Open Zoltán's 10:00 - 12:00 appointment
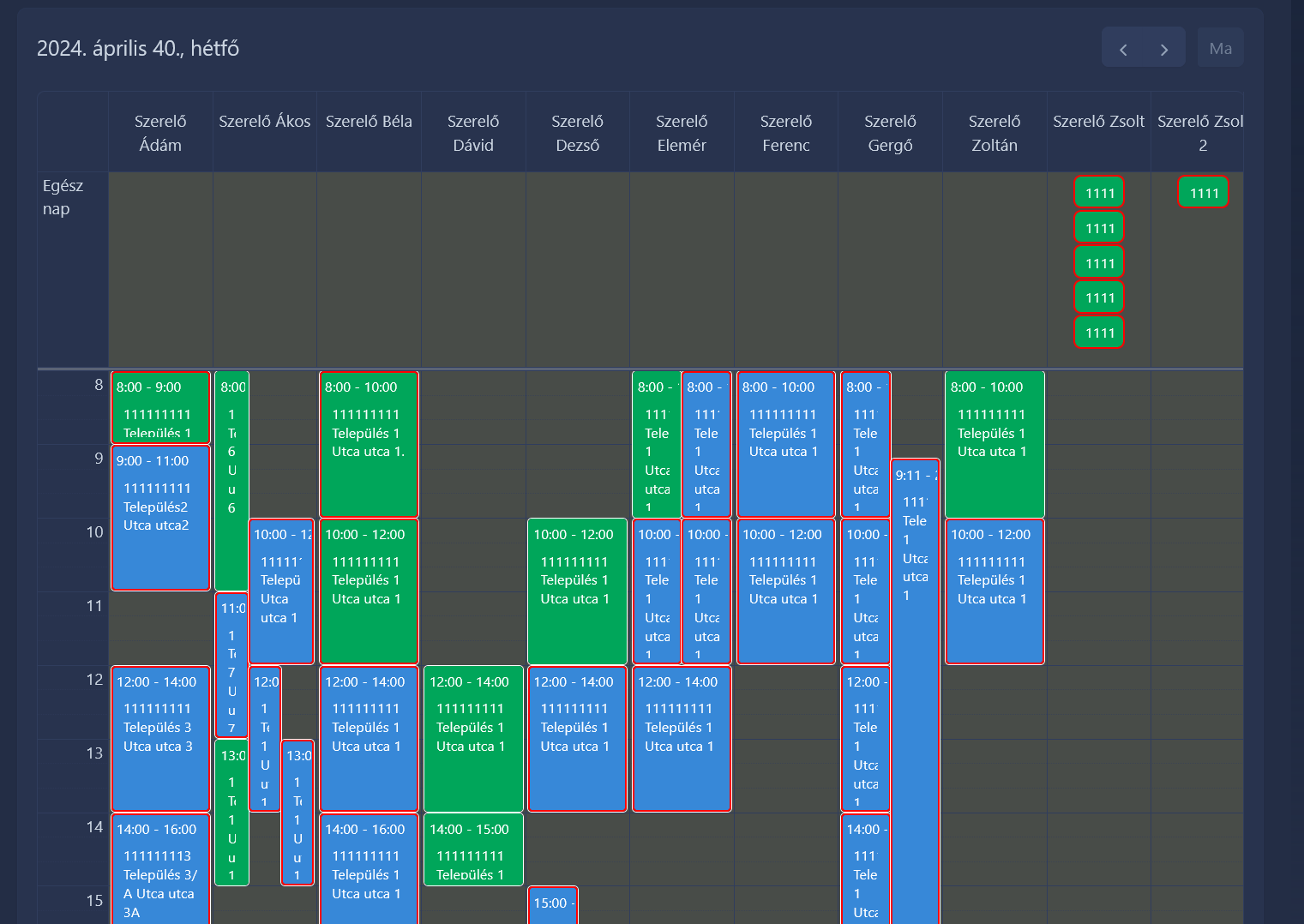This screenshot has width=1304, height=924. (995, 591)
